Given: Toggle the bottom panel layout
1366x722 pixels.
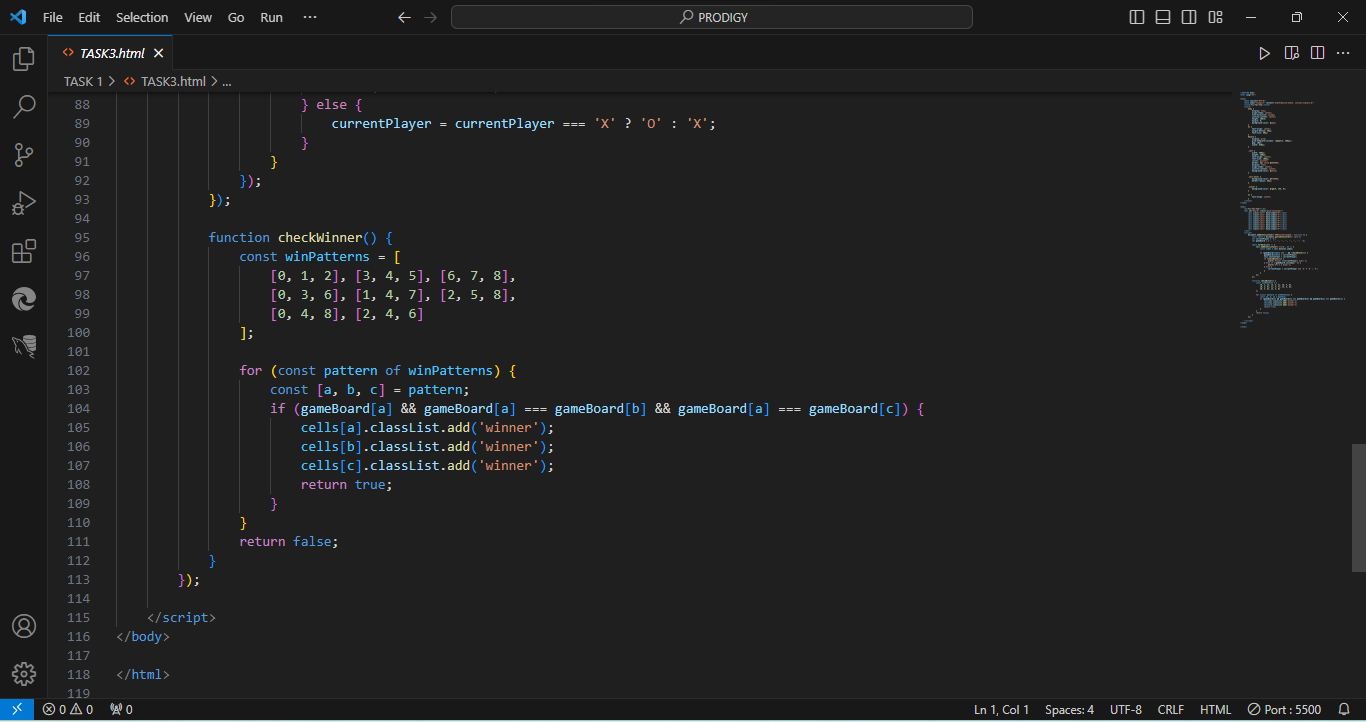Looking at the screenshot, I should pos(1163,17).
